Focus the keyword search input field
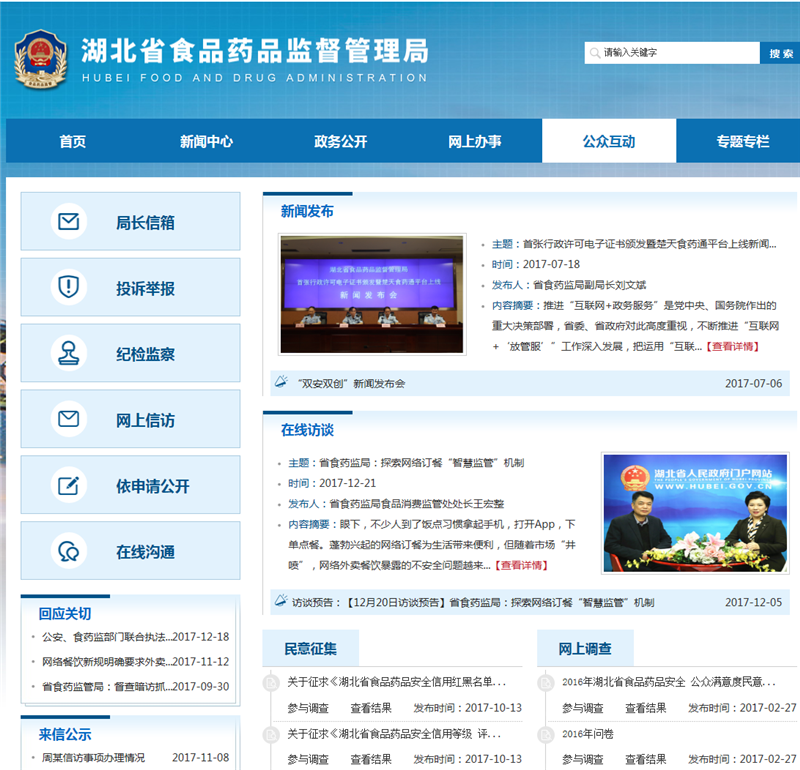The height and width of the screenshot is (770, 800). [672, 53]
